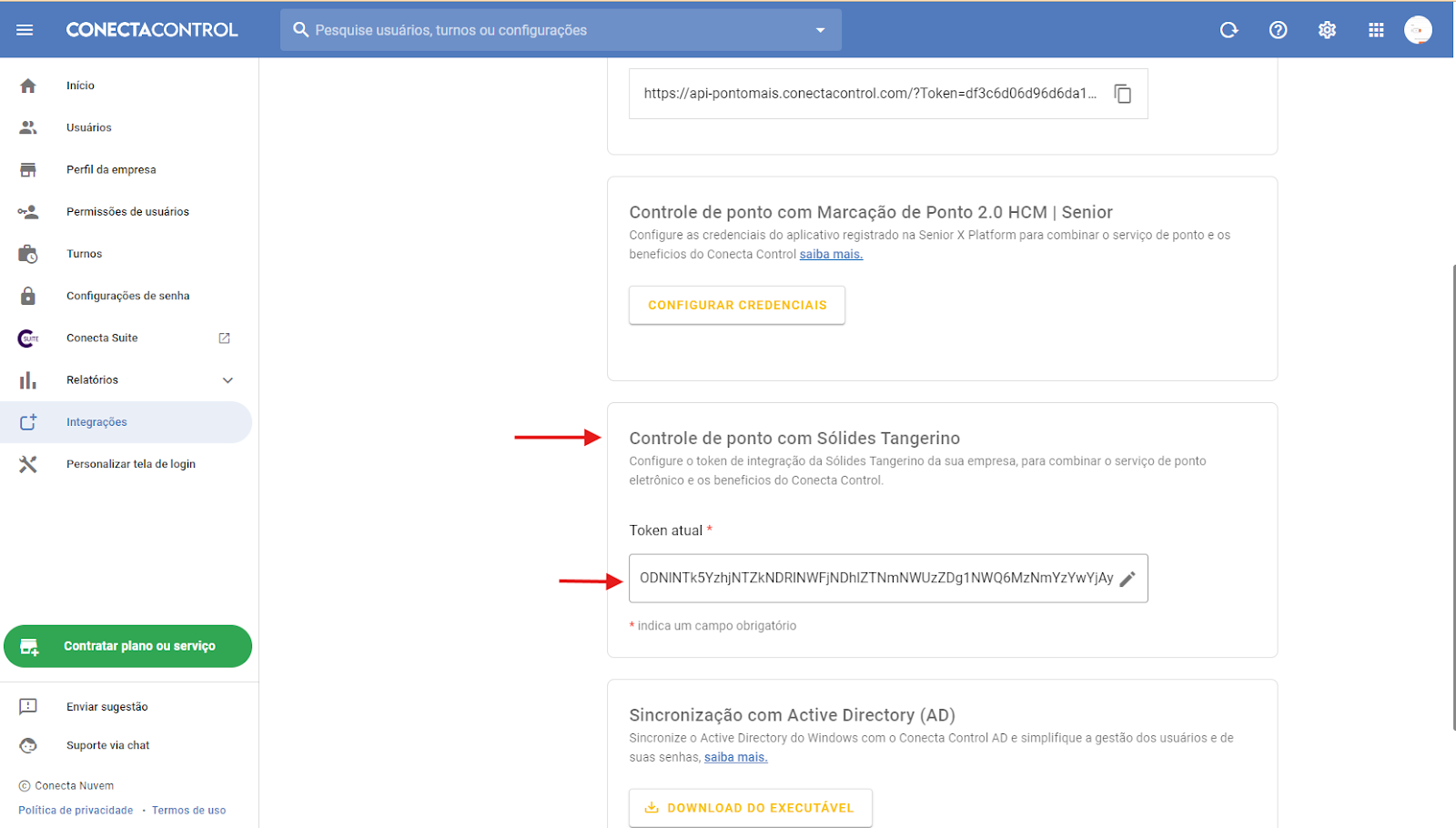Click 'indica um campo obrigatório' note
Image resolution: width=1456 pixels, height=828 pixels.
point(713,626)
